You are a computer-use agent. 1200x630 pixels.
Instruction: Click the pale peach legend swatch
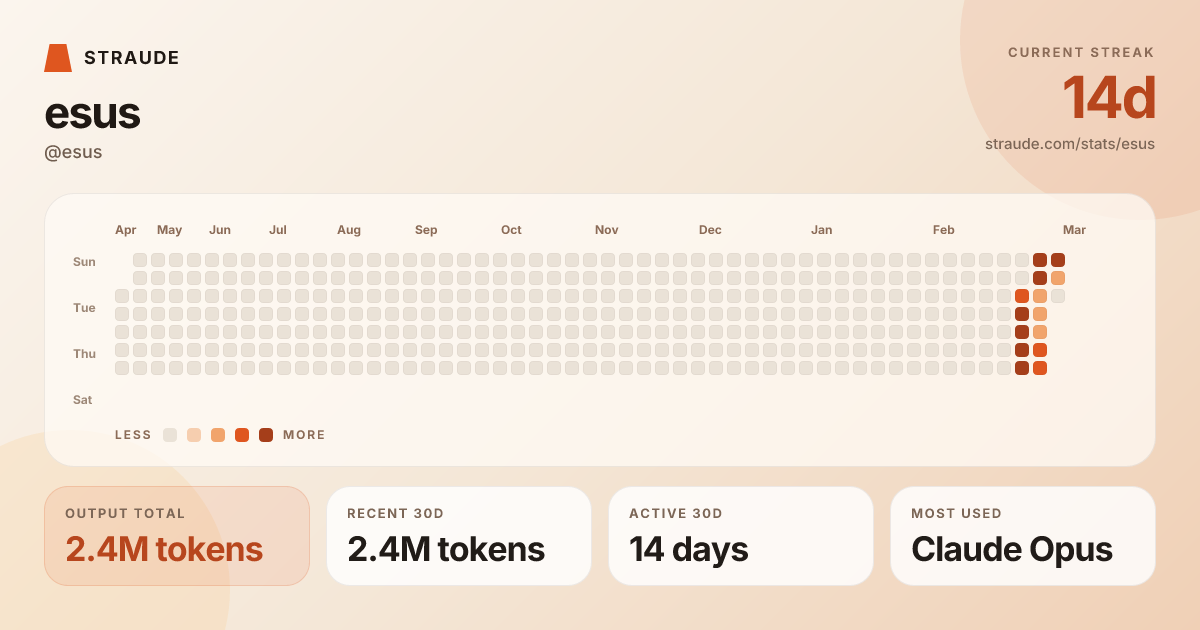[x=194, y=435]
